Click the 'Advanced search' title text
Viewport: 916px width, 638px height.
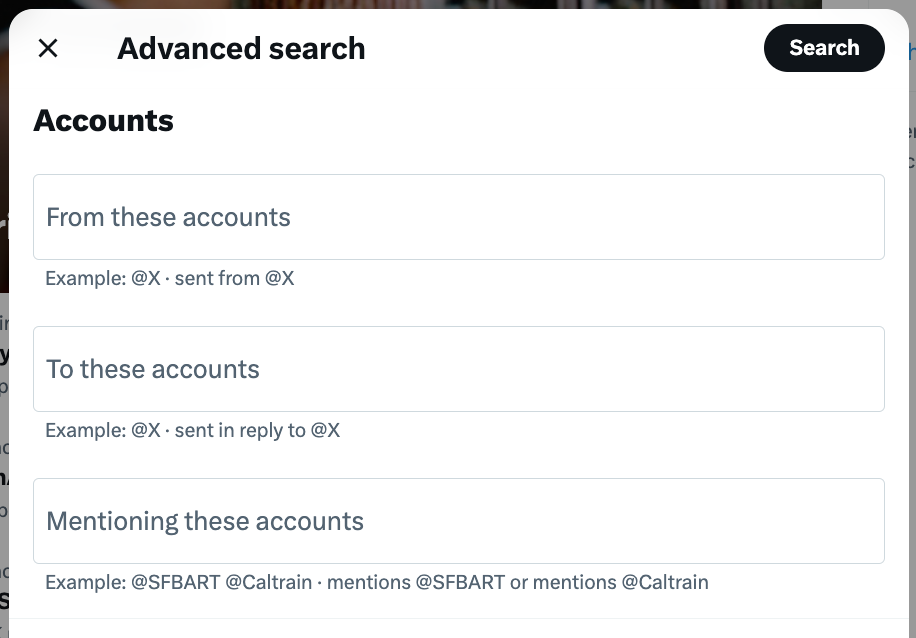(x=241, y=48)
